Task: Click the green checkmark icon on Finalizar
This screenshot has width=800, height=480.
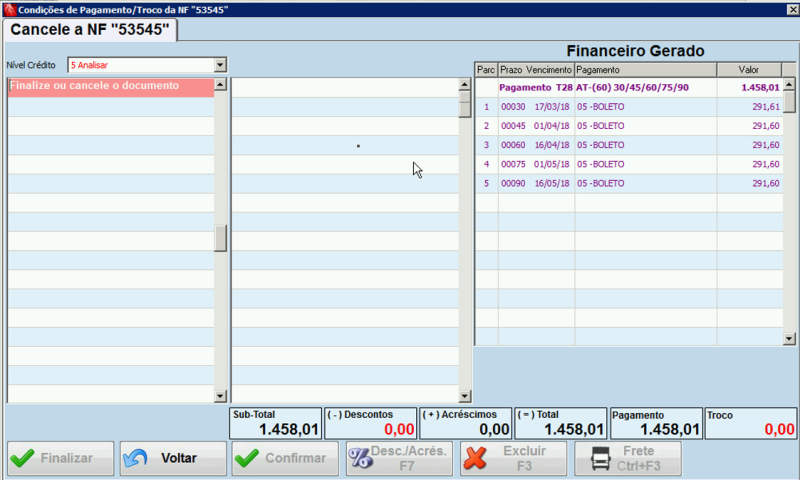Action: 22,458
